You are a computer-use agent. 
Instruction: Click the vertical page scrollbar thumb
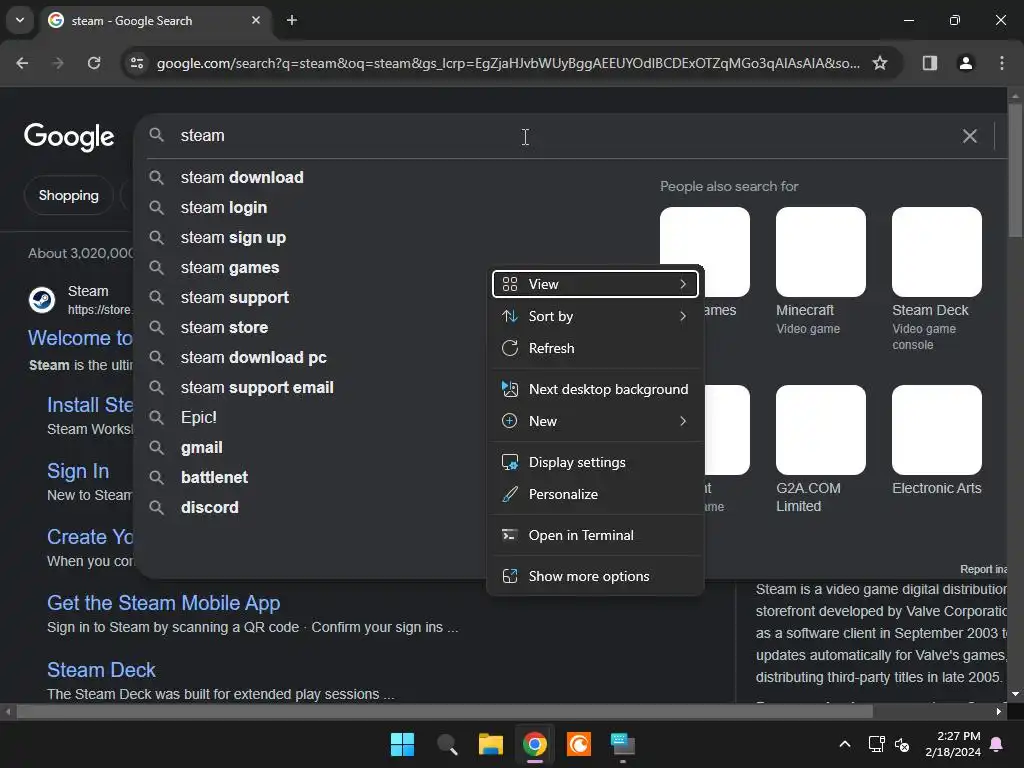1015,170
